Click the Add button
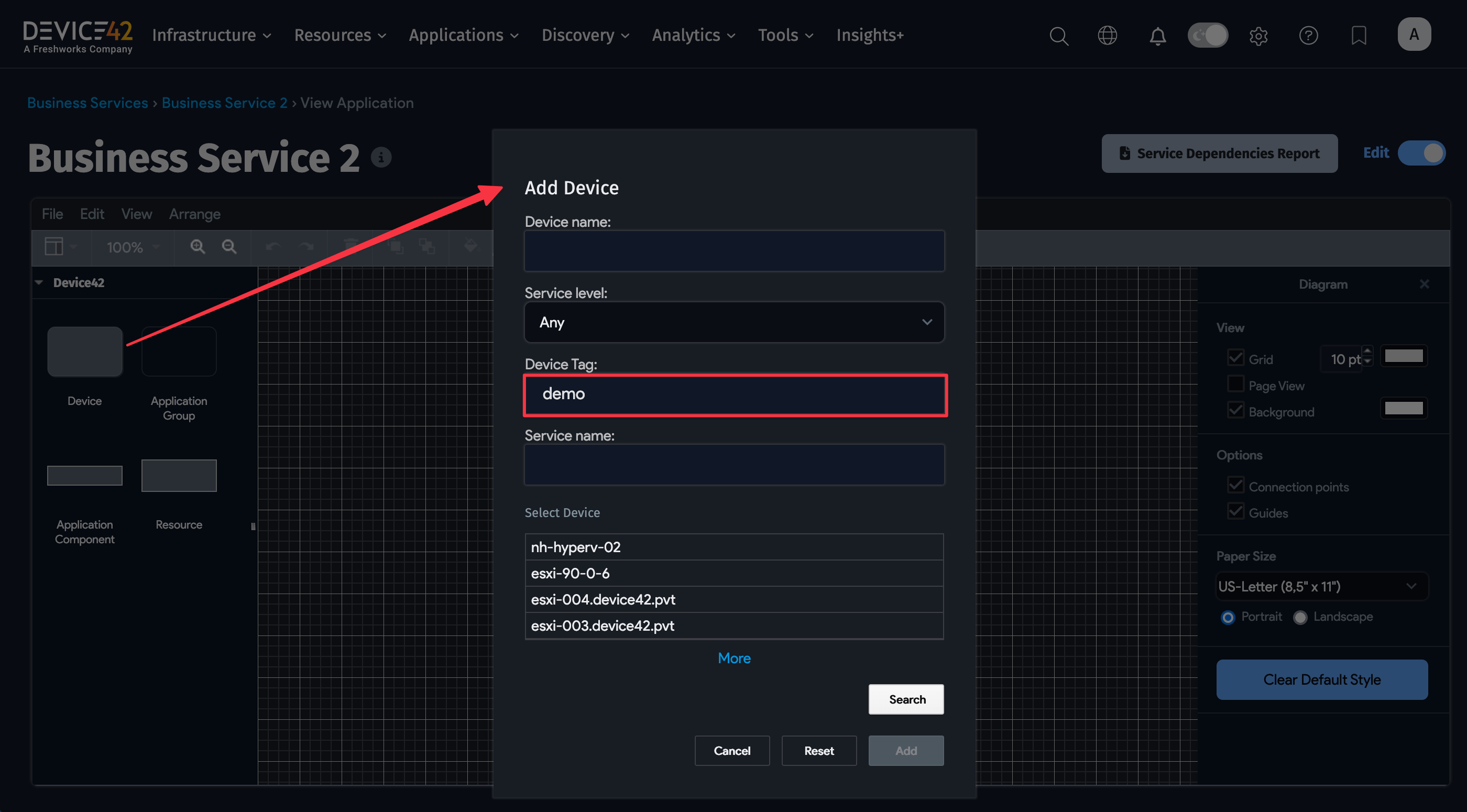The width and height of the screenshot is (1467, 812). pyautogui.click(x=906, y=751)
